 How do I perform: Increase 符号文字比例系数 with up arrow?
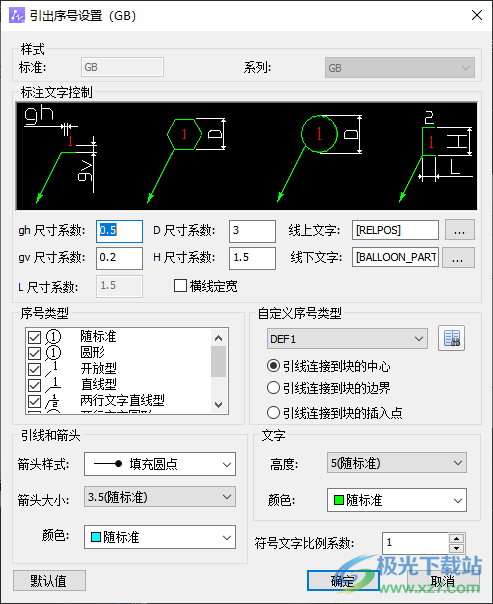click(x=457, y=539)
